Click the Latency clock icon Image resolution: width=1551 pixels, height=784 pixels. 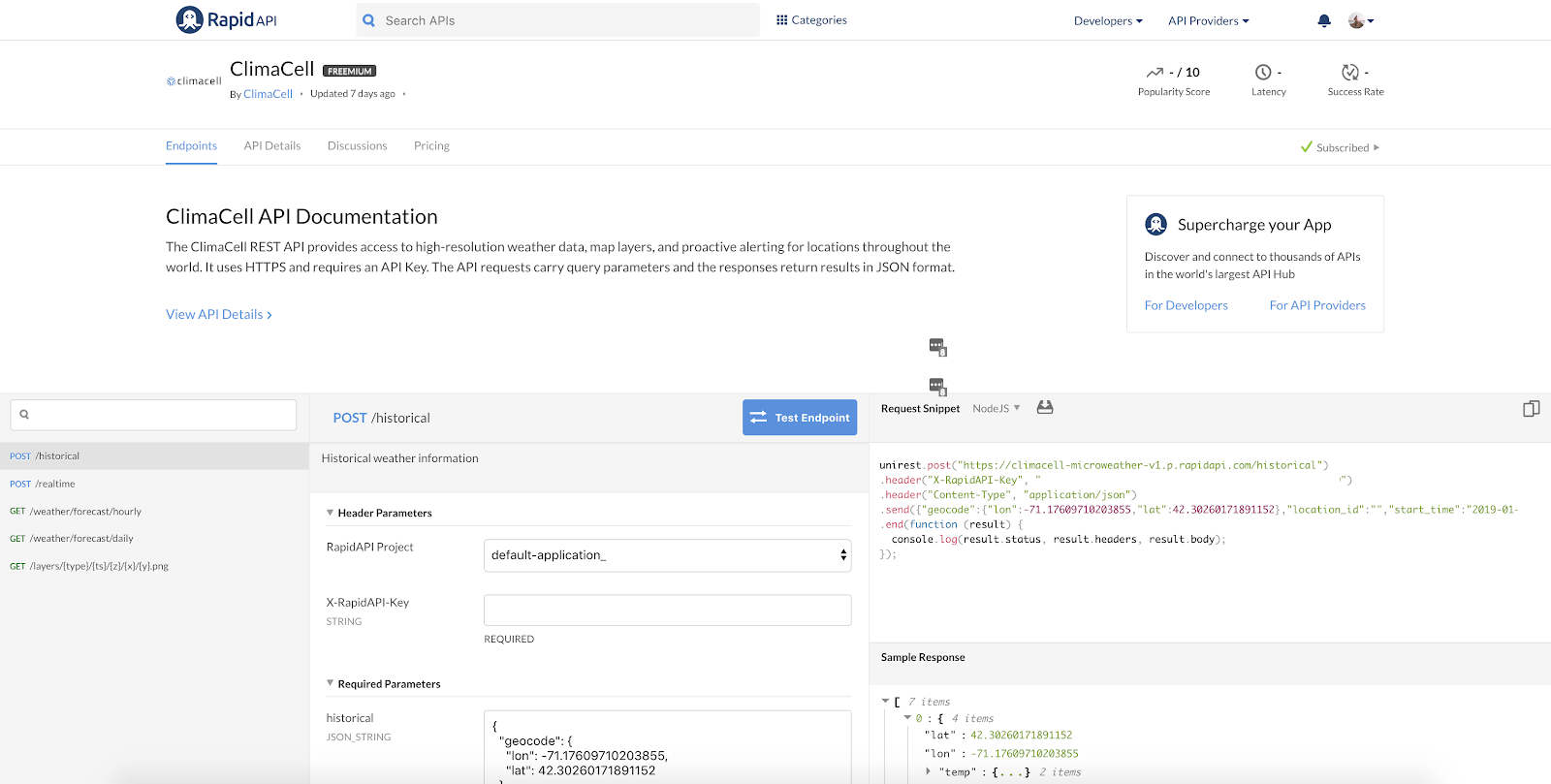(x=1263, y=73)
